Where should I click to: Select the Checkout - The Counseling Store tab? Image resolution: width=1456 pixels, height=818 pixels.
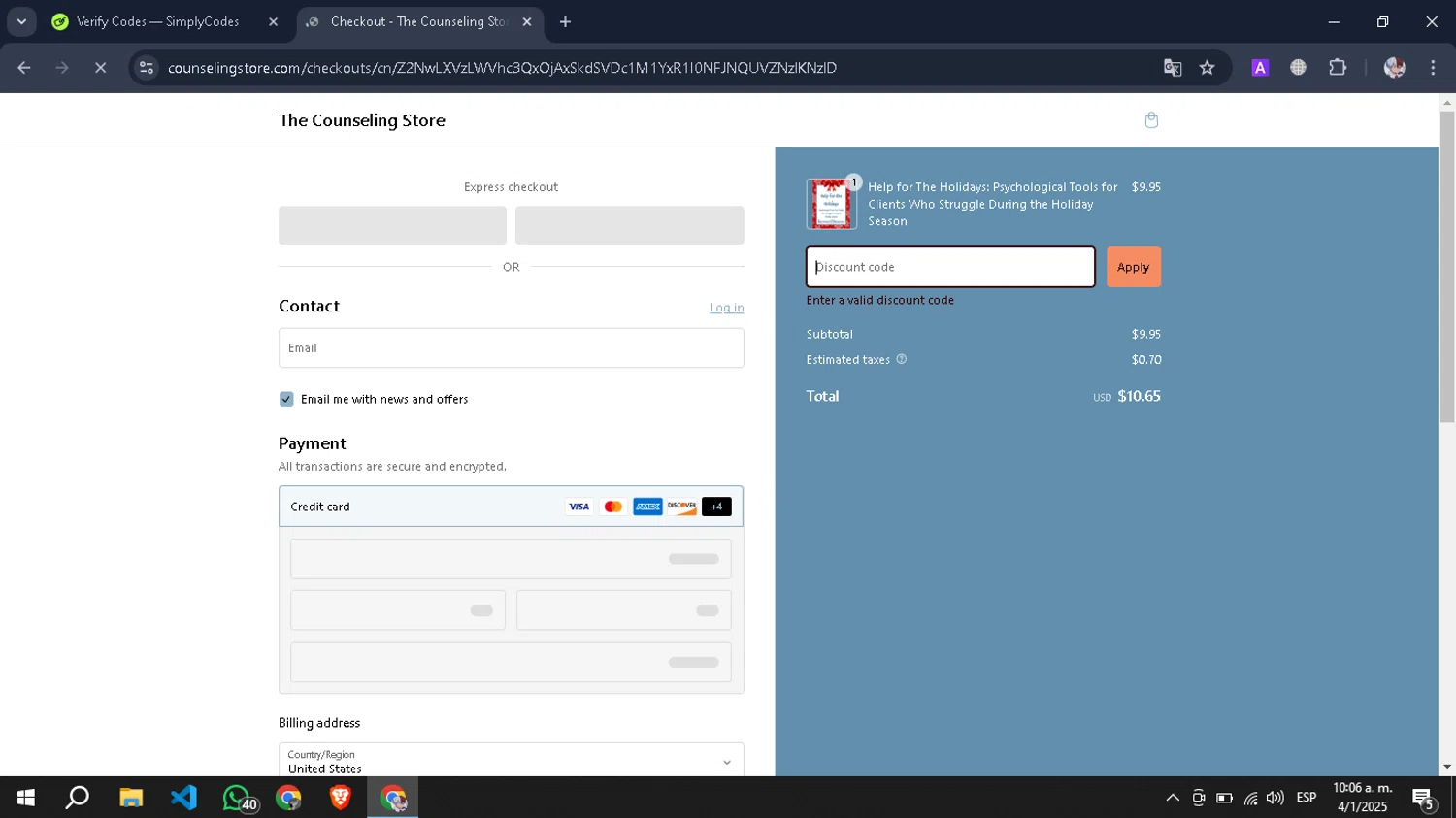tap(419, 21)
